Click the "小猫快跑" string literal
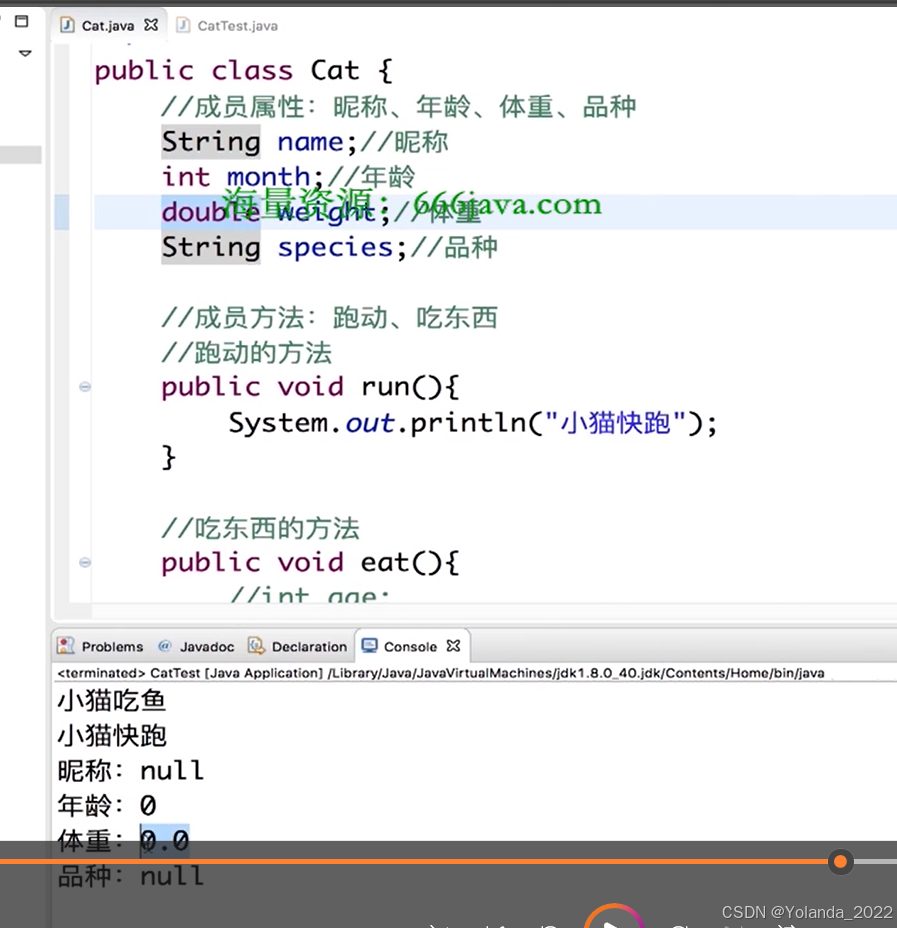 click(615, 423)
